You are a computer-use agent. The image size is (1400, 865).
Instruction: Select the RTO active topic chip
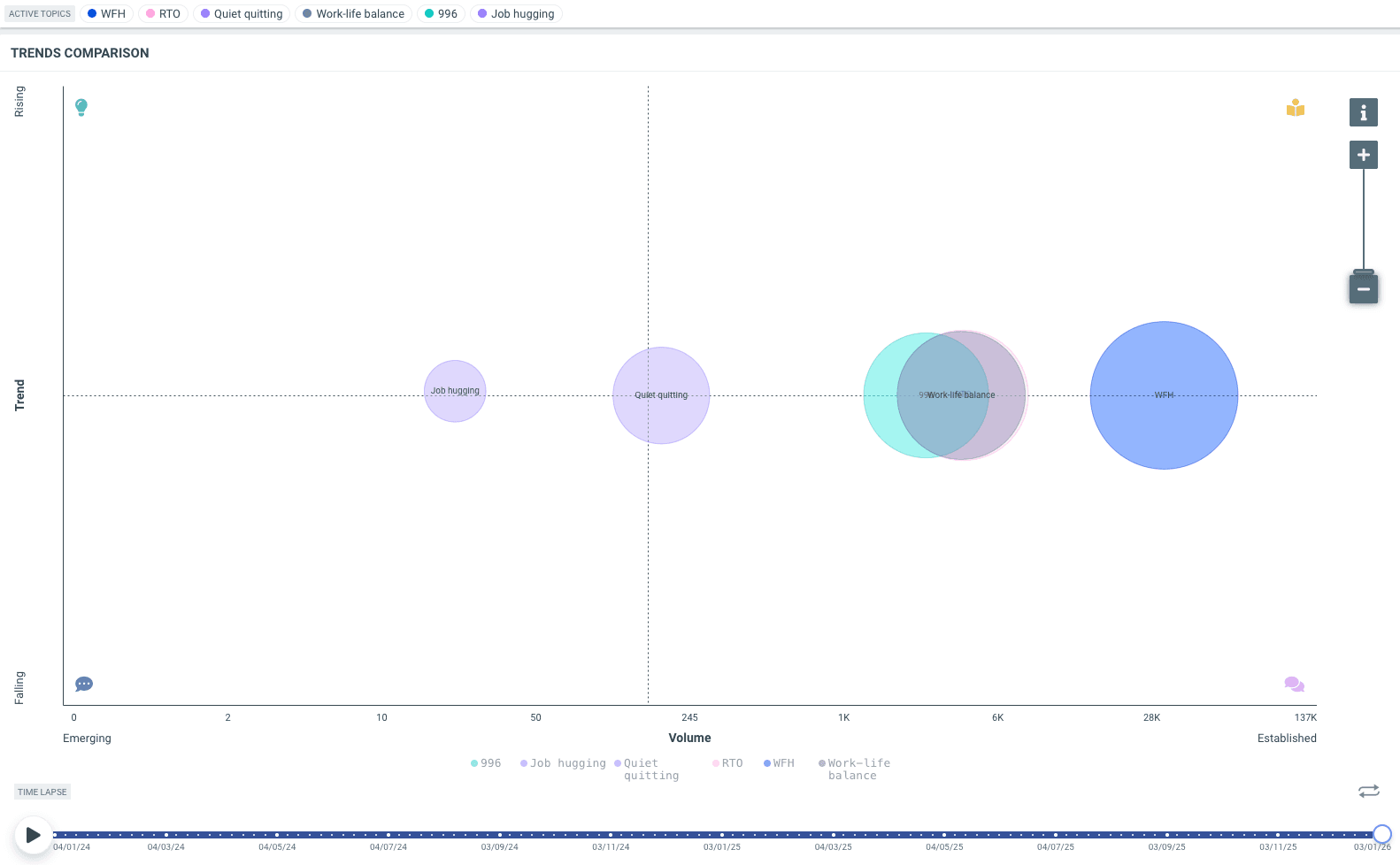coord(163,14)
